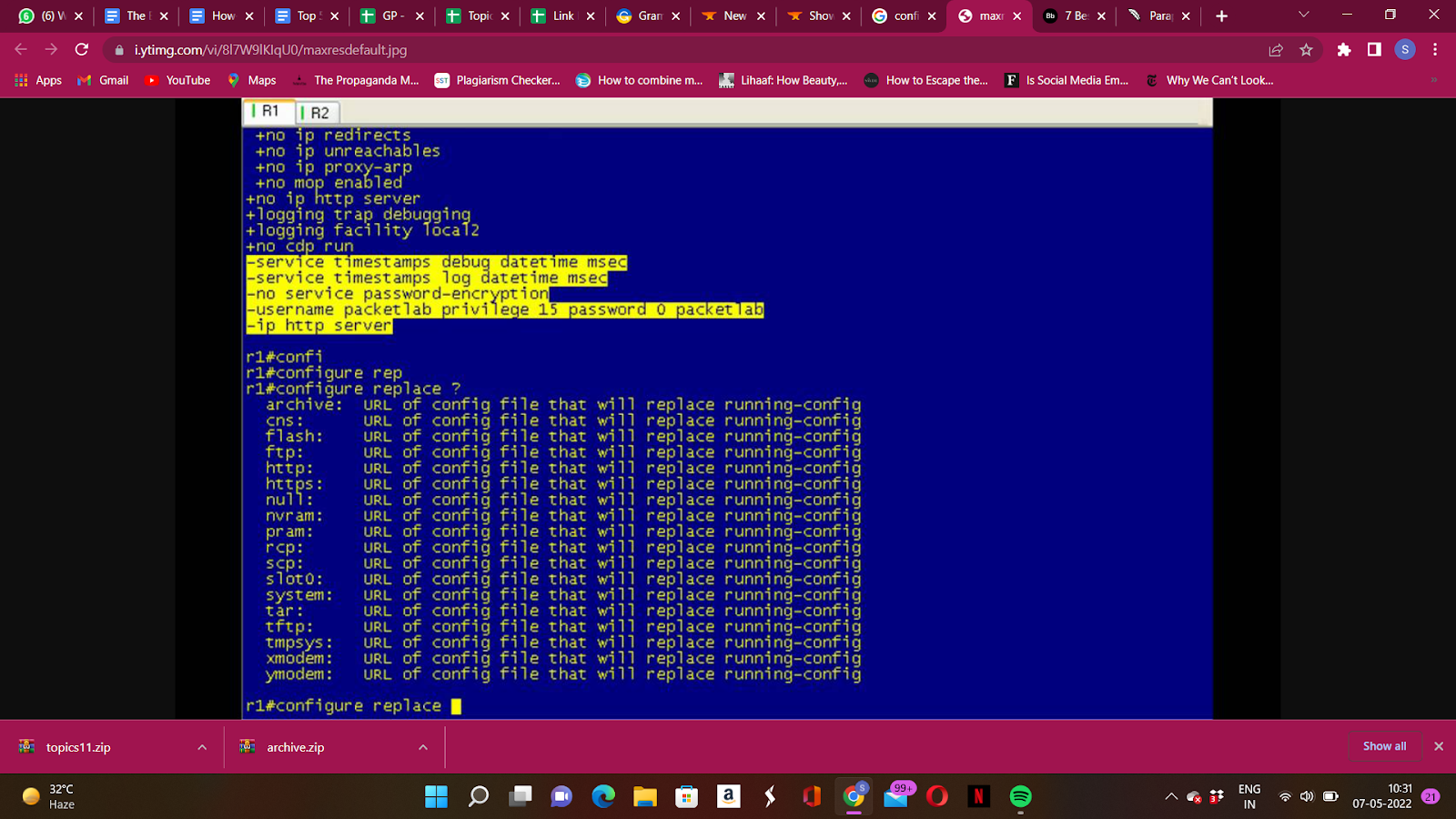Click Show all downloads
Viewport: 1456px width, 819px height.
1384,746
